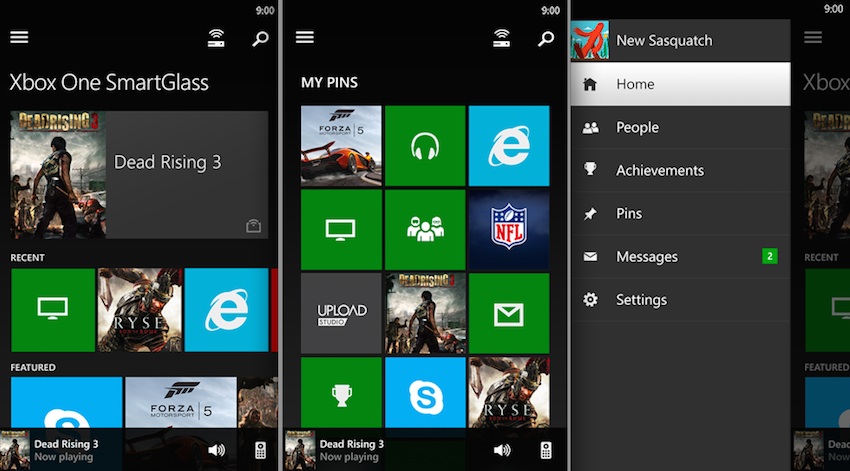Tap console connection icon on SmartGlass home screen

(216, 38)
